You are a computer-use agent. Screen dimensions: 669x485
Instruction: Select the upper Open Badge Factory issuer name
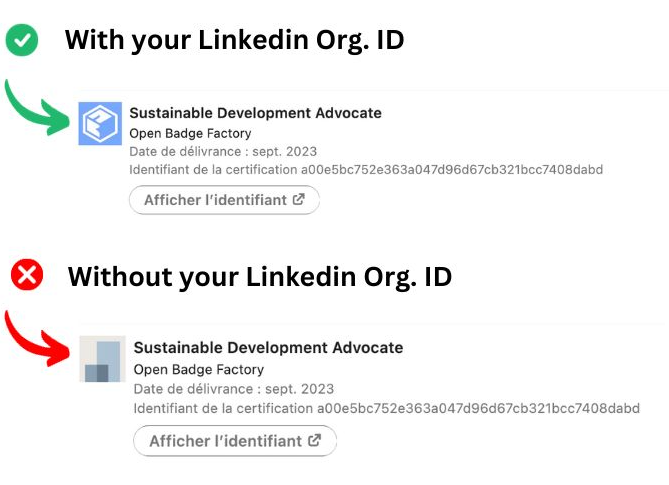tap(190, 133)
